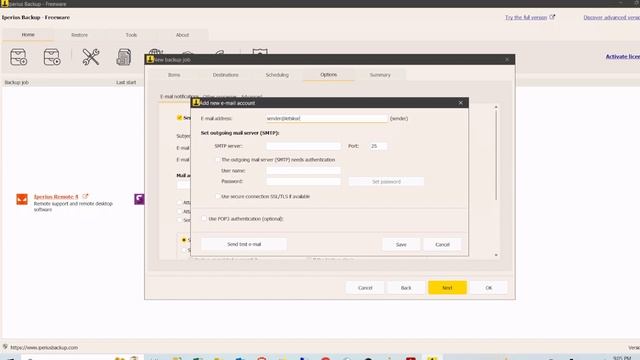Image resolution: width=640 pixels, height=360 pixels.
Task: Open the Iperius Remote external link icon
Action: [x=85, y=196]
